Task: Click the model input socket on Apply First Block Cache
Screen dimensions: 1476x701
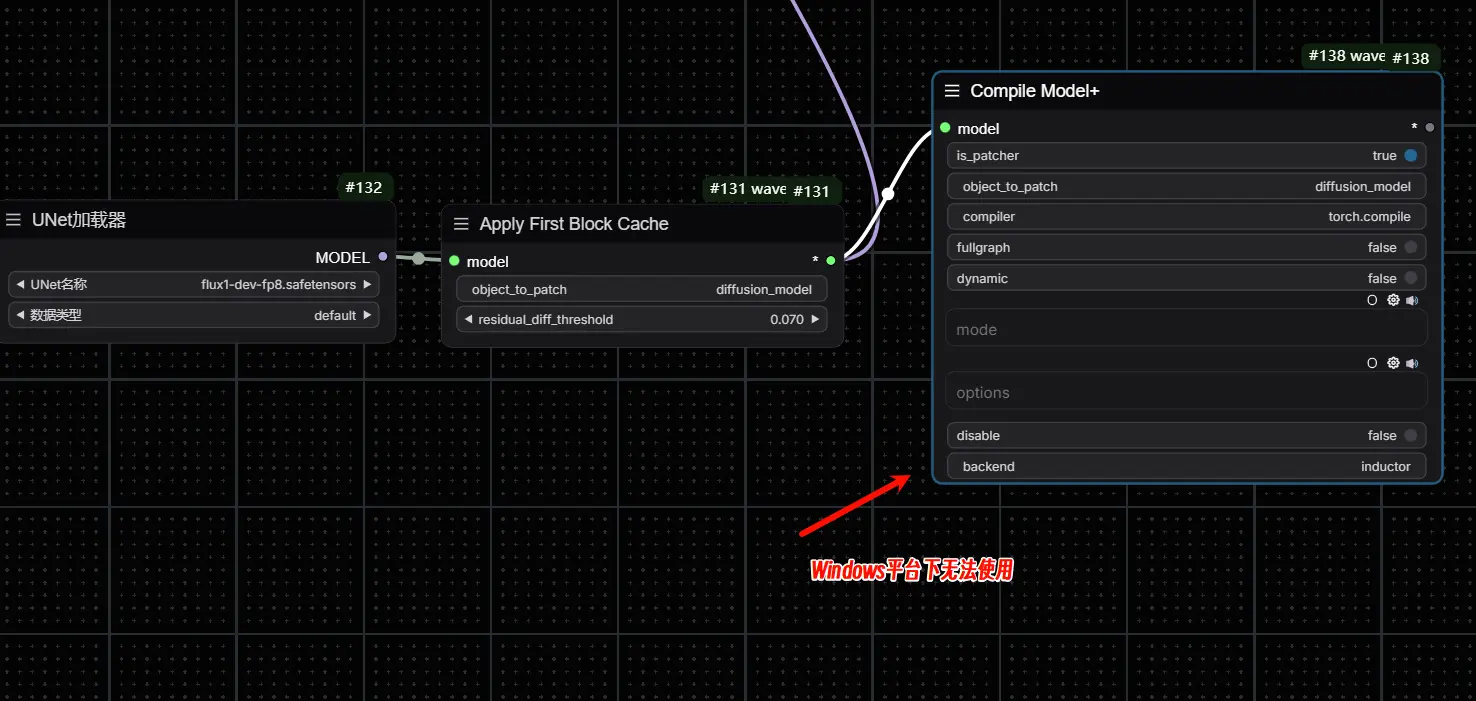Action: 454,261
